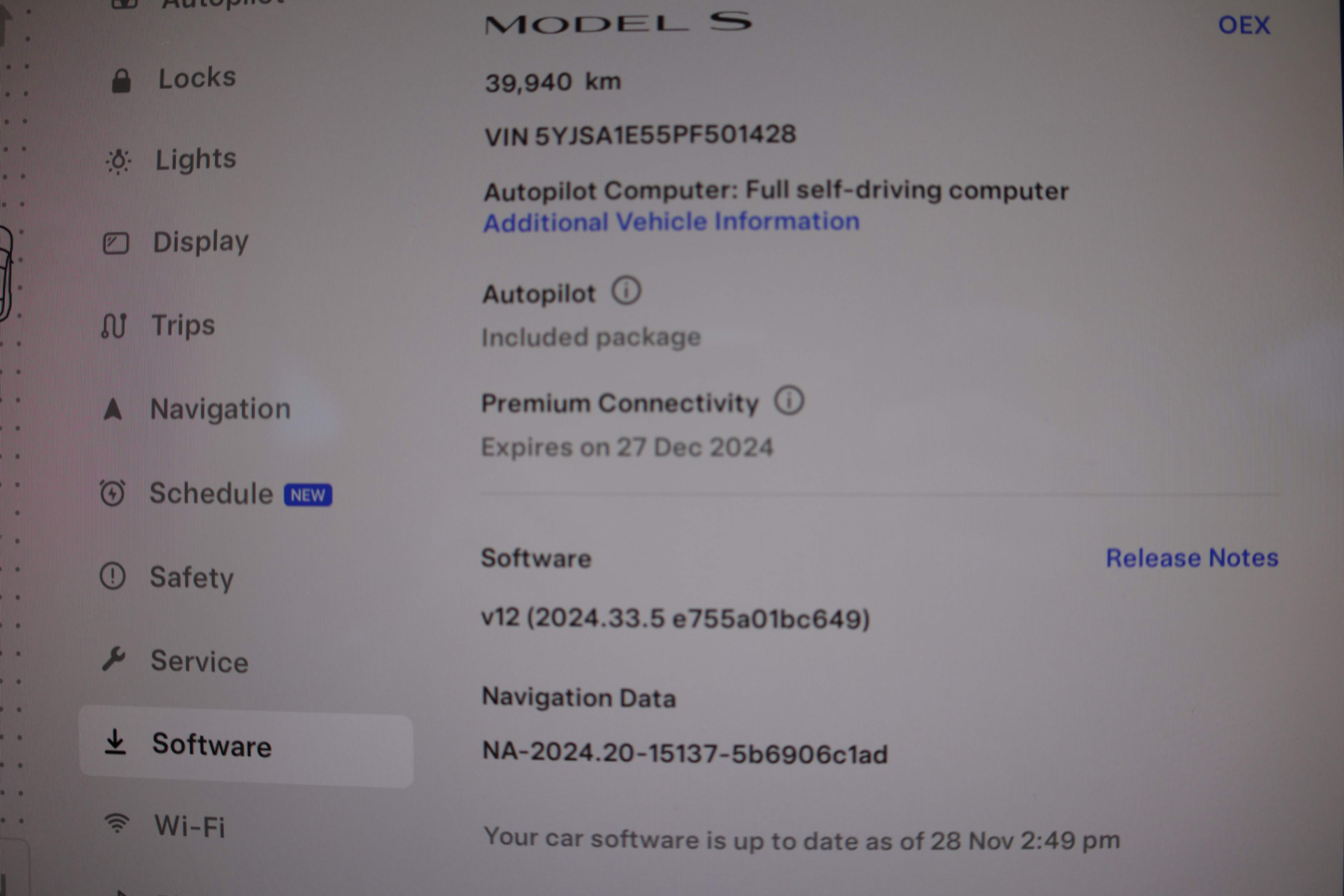Tap the Locks padlock icon
Image resolution: width=1344 pixels, height=896 pixels.
coord(121,81)
